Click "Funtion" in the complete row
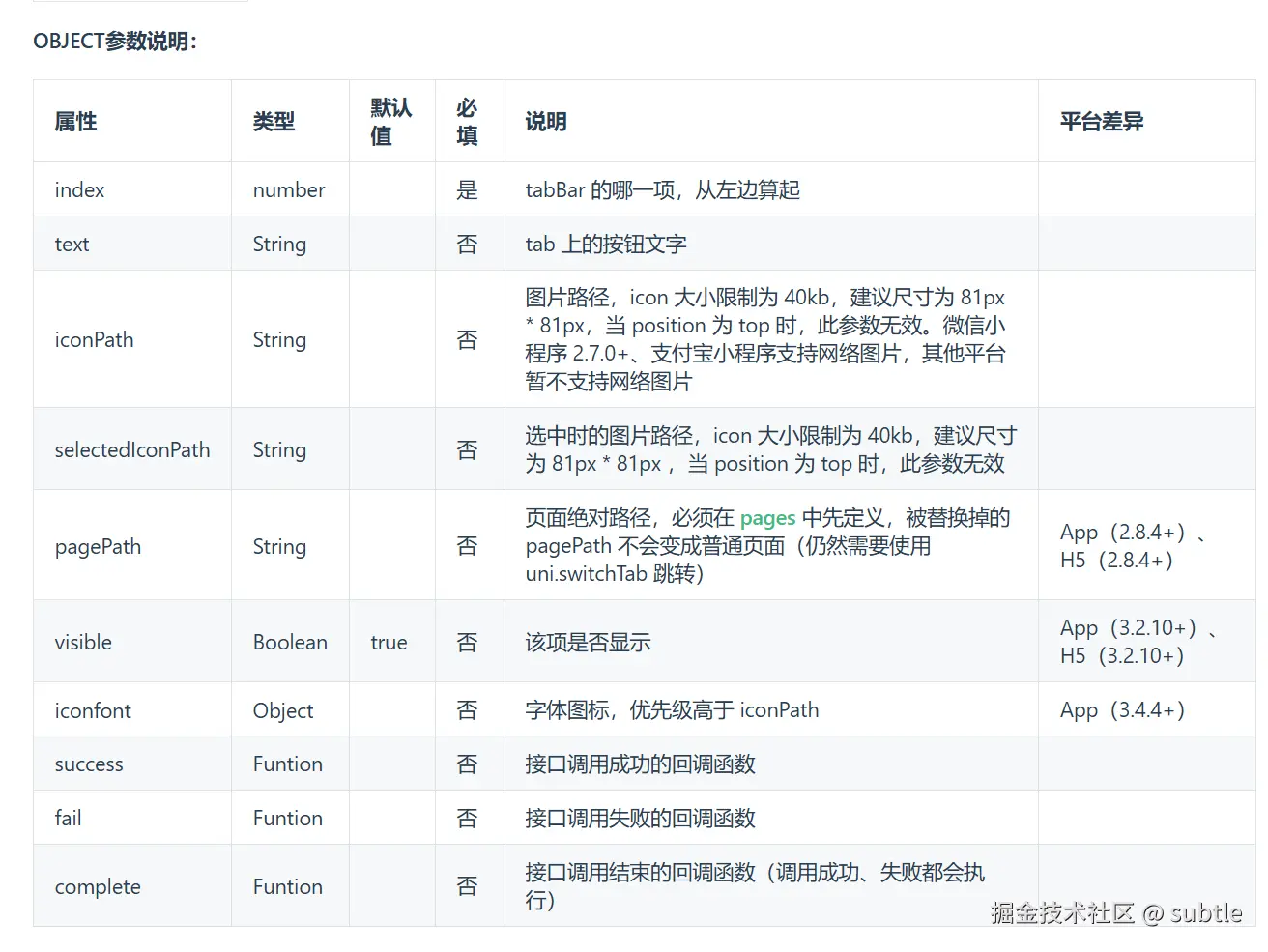 [x=288, y=887]
